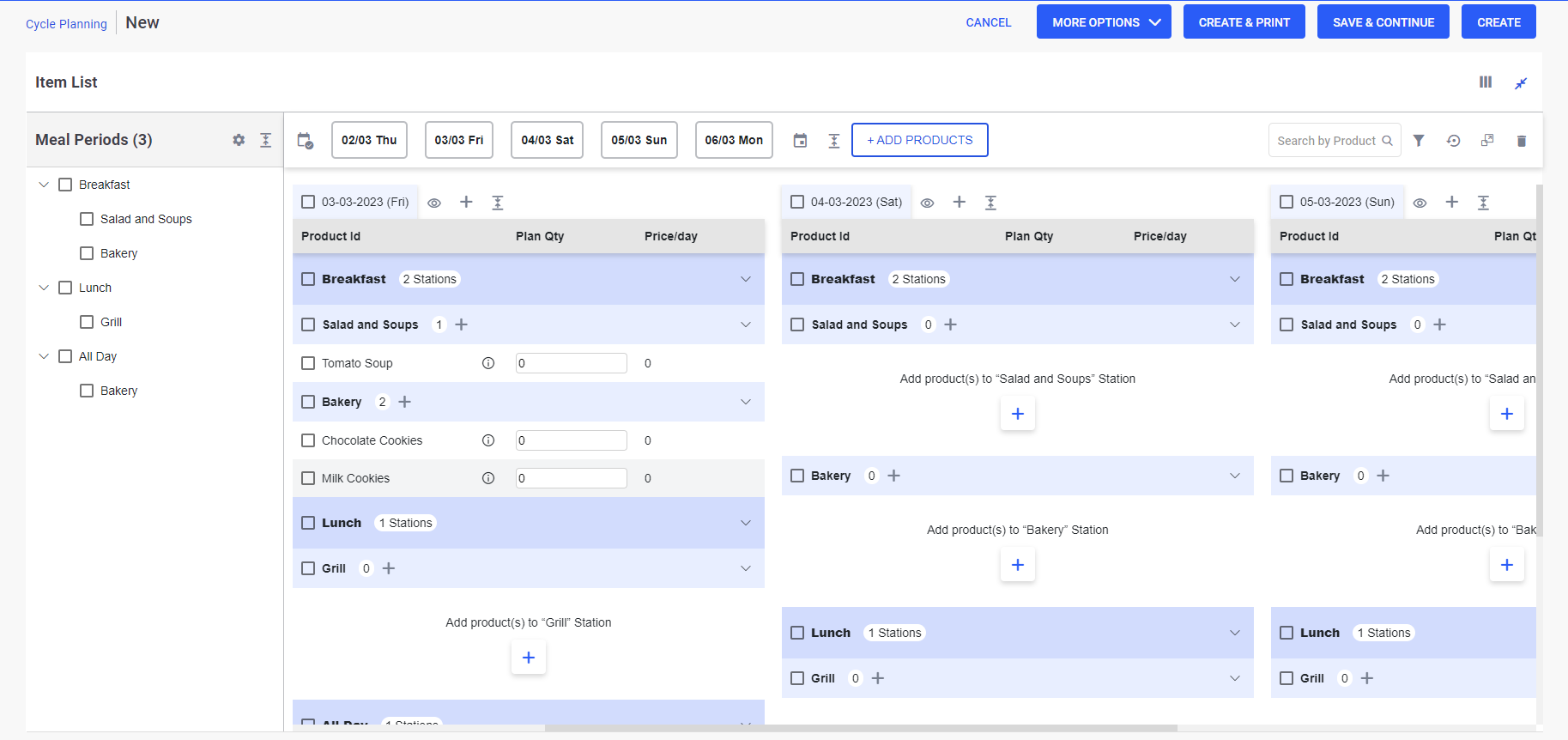Click calendar check icon before 02/03 Thu
Viewport: 1568px width, 740px height.
[306, 141]
